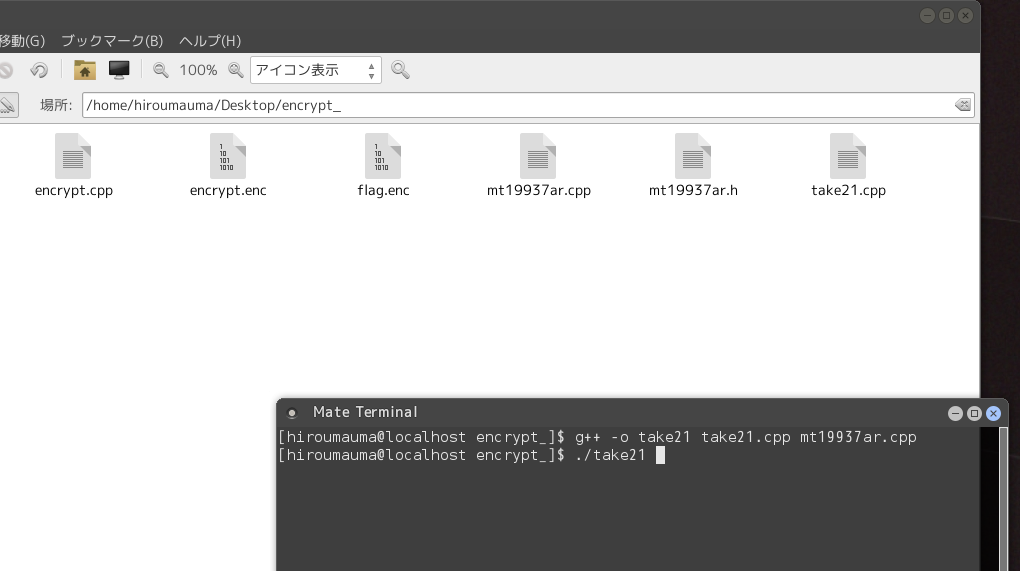
Task: Click the reload icon in toolbar
Action: pos(39,70)
